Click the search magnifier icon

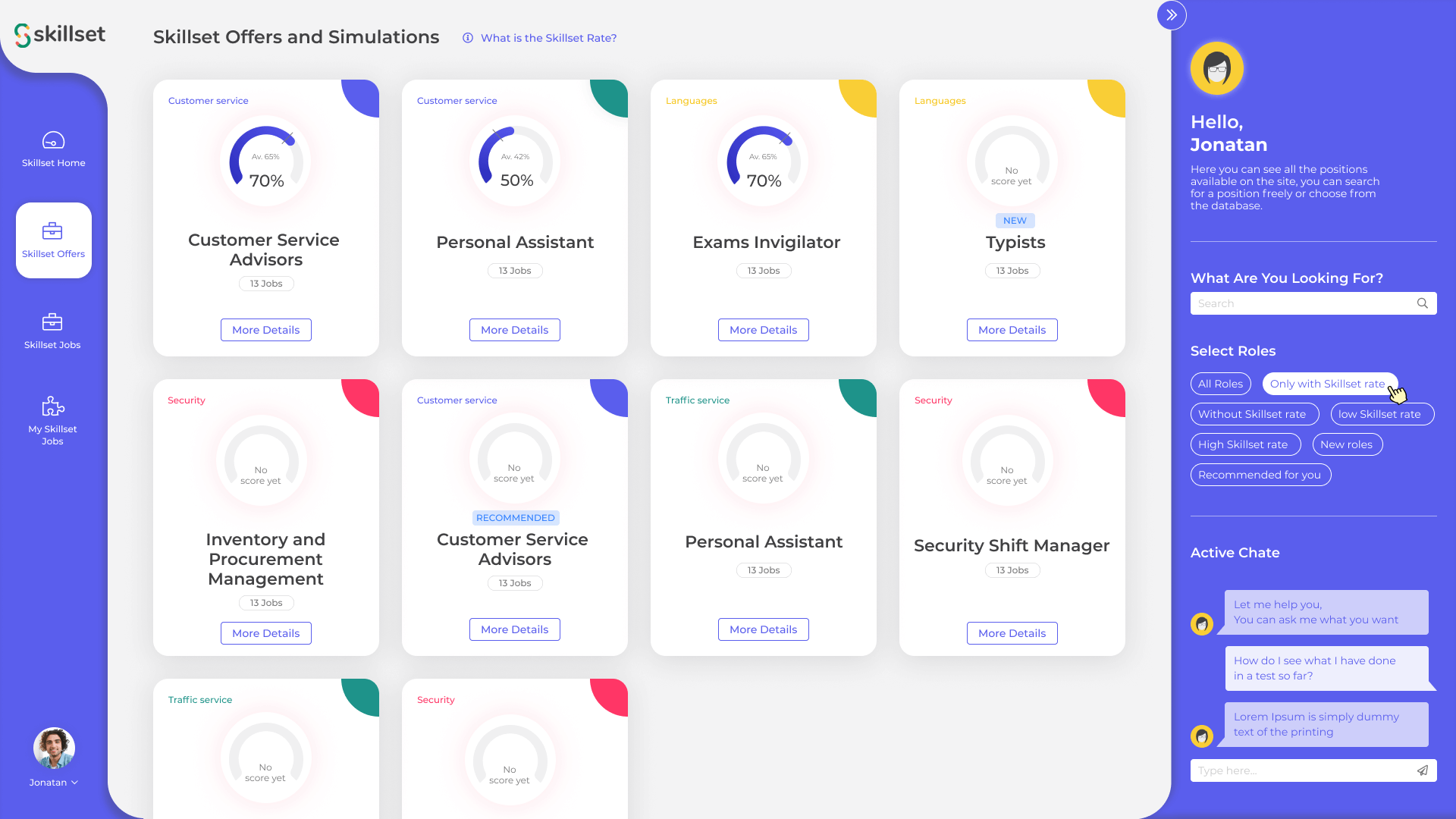coord(1423,303)
